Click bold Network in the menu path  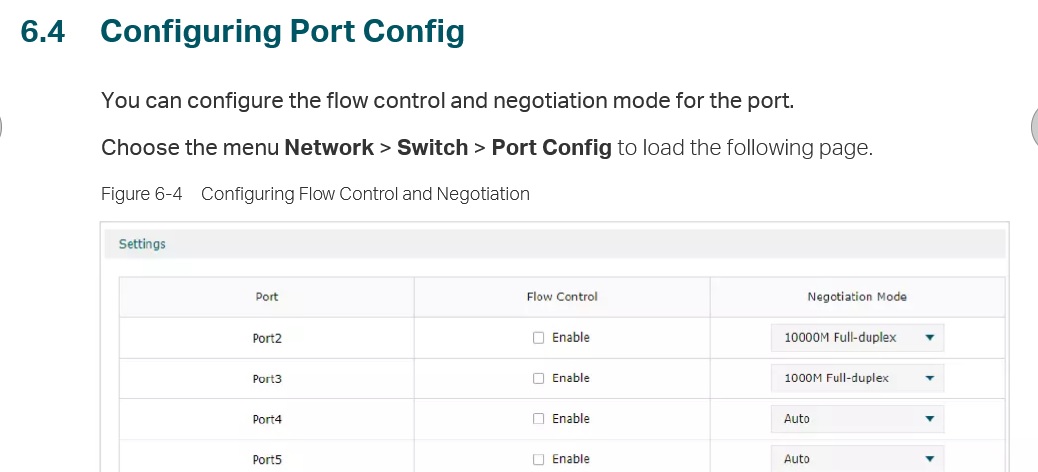tap(329, 148)
